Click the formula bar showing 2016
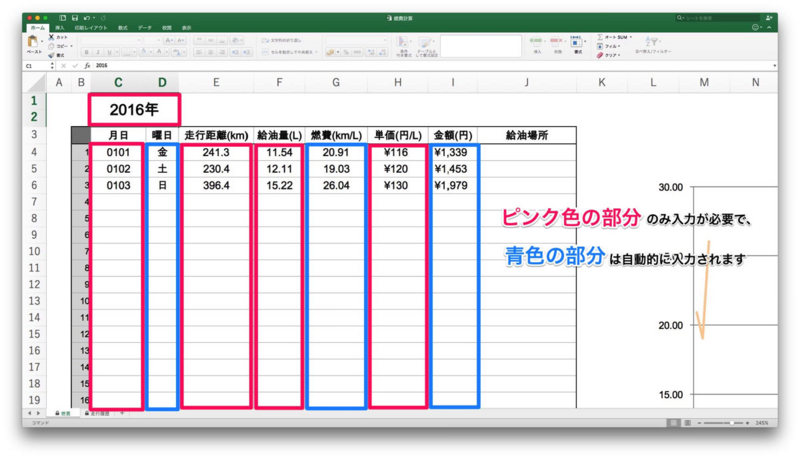This screenshot has width=800, height=459. [432, 66]
